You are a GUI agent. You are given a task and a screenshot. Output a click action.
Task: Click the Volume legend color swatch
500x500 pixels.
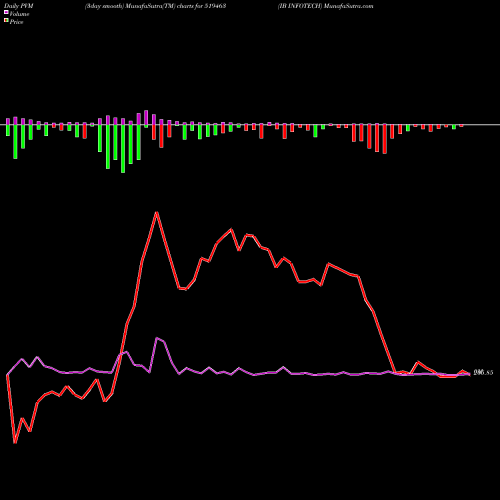(x=6, y=13)
